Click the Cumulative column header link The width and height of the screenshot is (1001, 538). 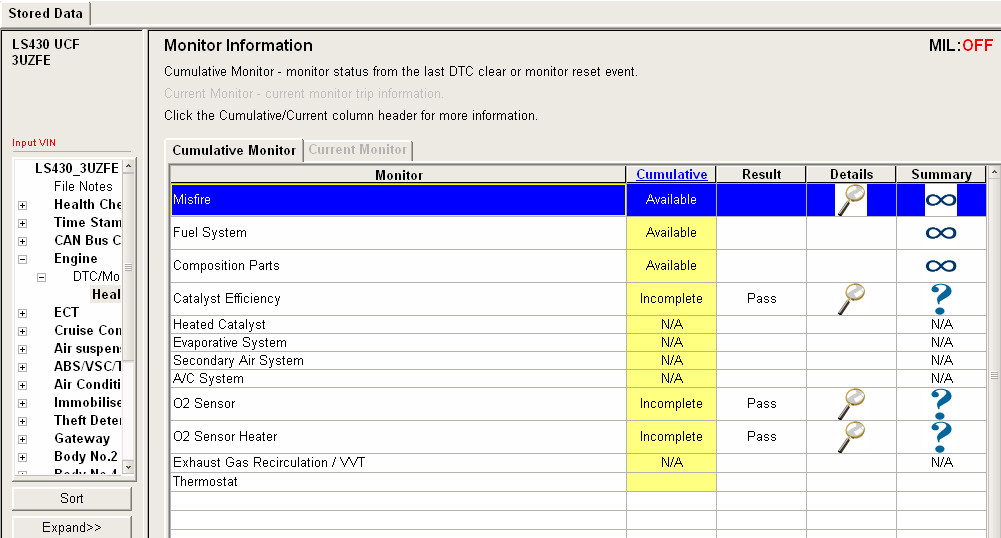pos(671,174)
